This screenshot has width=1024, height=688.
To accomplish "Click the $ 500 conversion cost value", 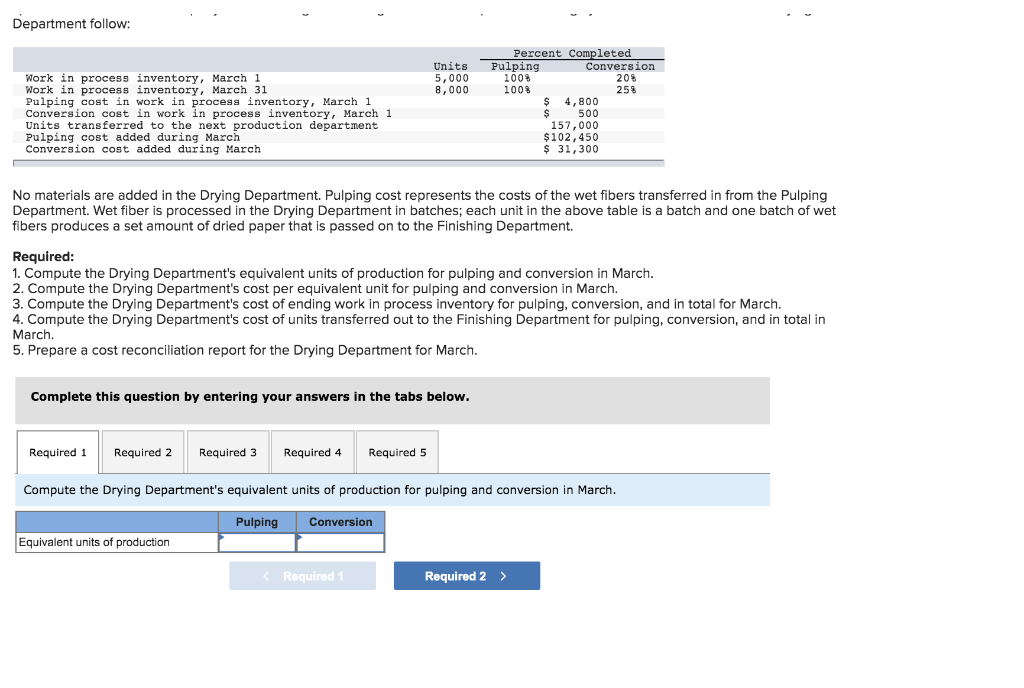I will (x=571, y=114).
